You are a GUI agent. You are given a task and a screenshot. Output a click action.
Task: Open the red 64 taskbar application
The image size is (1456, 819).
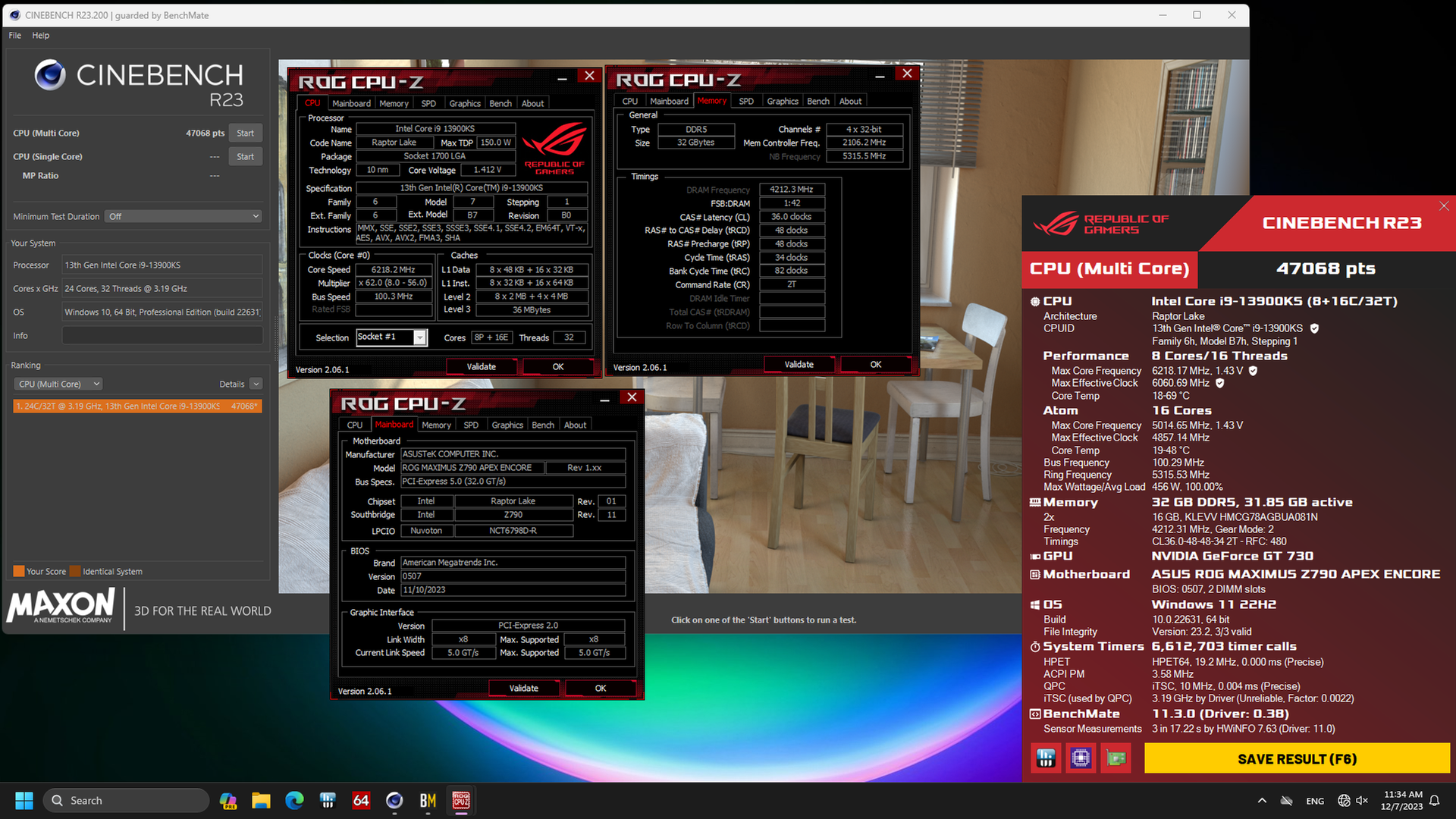[x=361, y=800]
